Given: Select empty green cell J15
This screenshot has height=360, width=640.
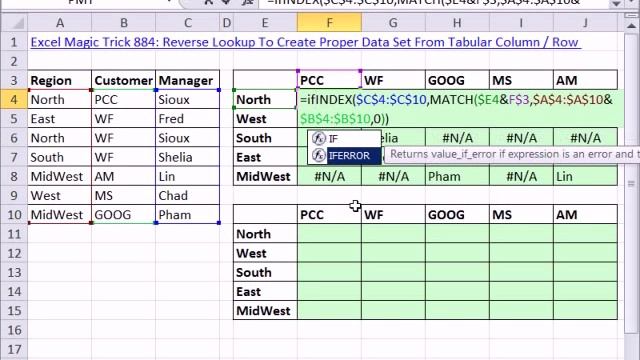Looking at the screenshot, I should coord(585,311).
